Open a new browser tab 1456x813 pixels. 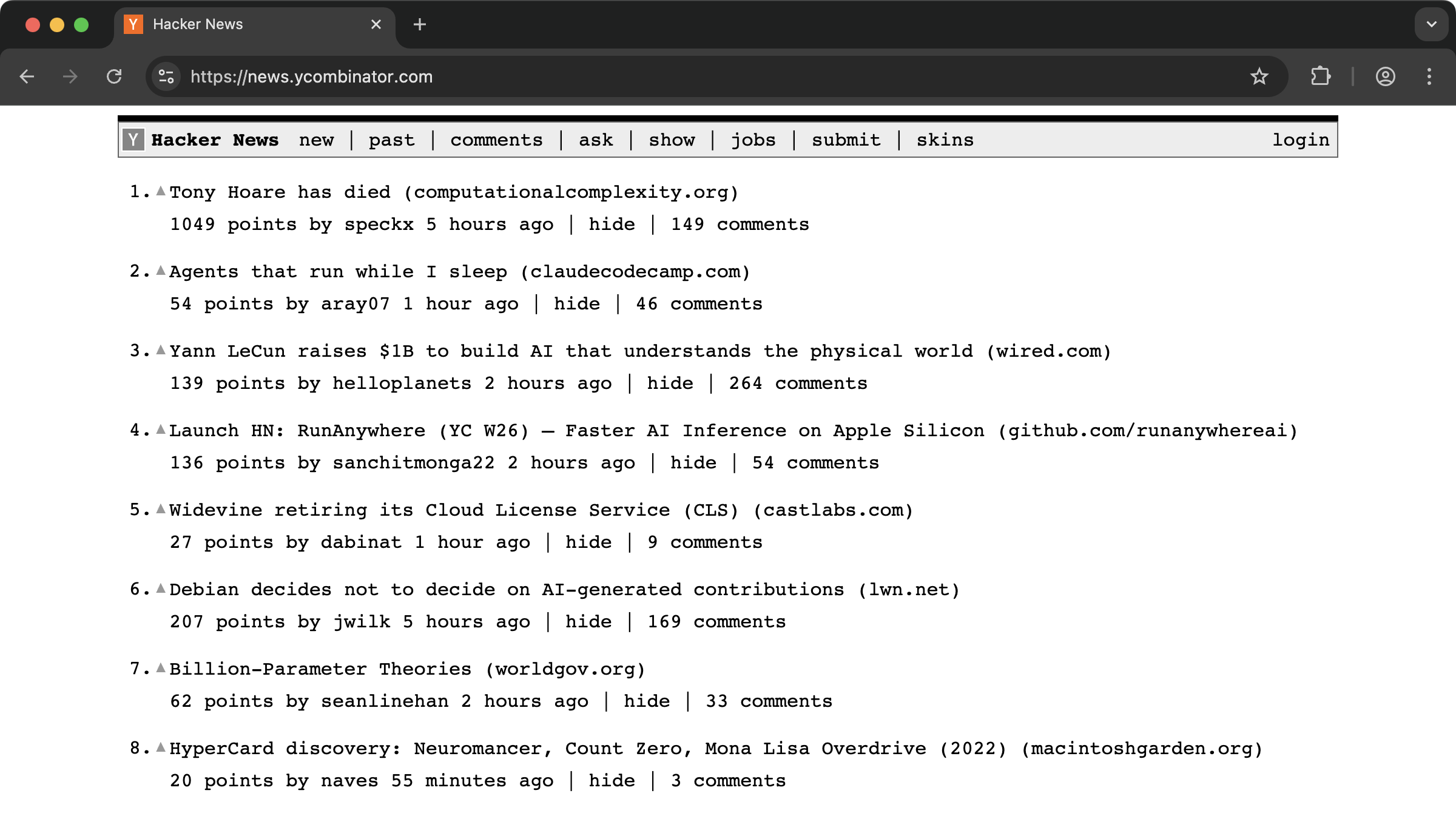point(419,24)
